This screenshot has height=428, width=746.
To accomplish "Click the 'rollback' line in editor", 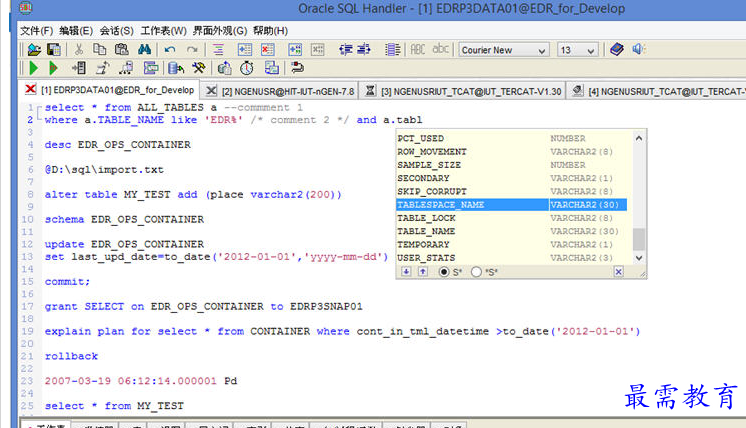I will (x=71, y=356).
